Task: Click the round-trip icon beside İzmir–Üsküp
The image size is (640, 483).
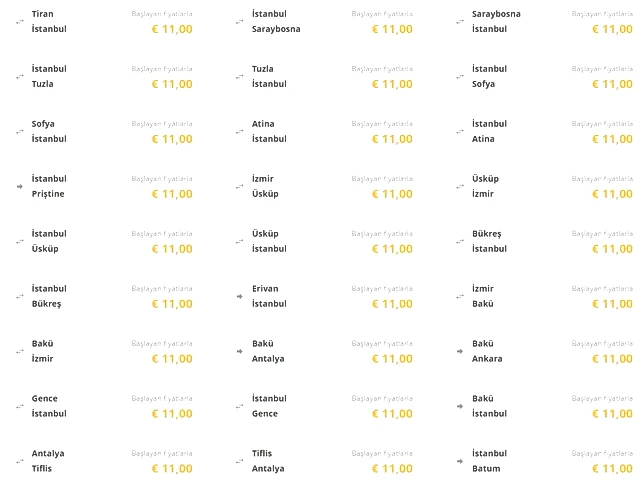Action: coord(240,187)
